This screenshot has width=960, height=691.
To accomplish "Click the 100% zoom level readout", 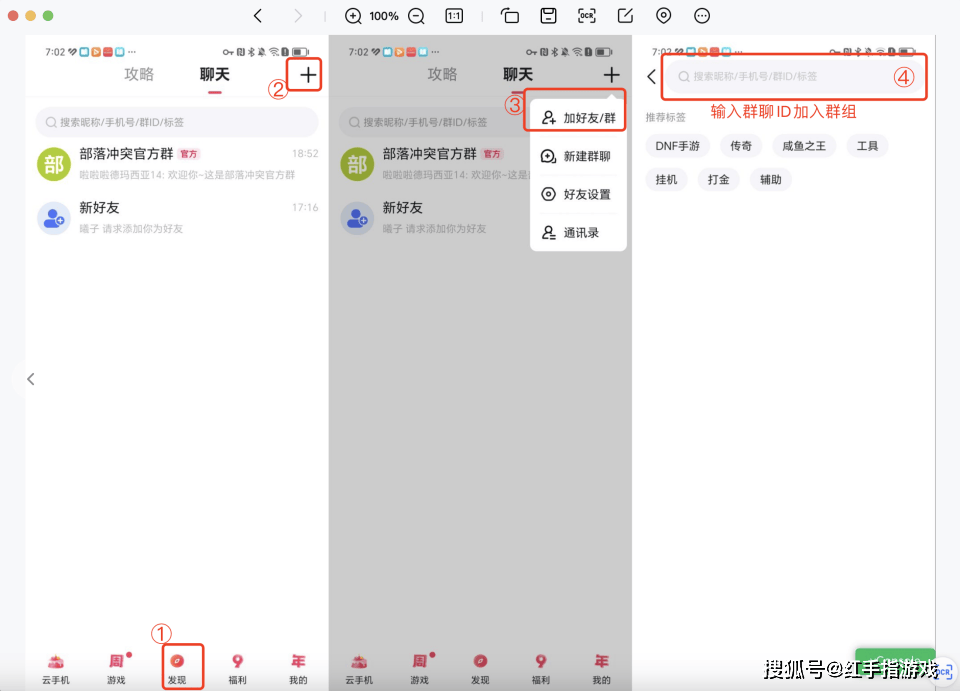I will 384,16.
